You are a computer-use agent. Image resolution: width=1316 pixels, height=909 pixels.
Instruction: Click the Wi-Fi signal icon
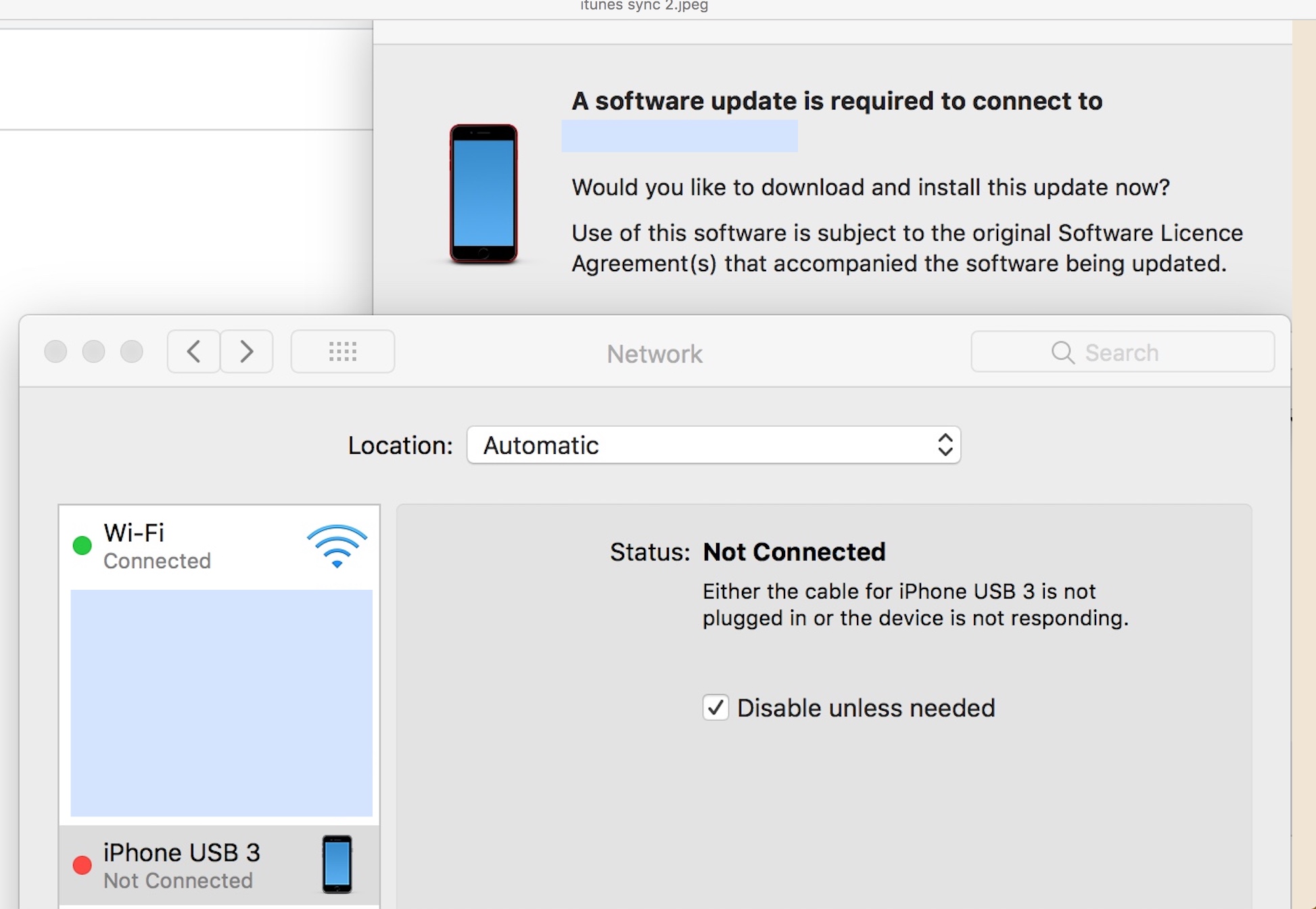point(337,546)
